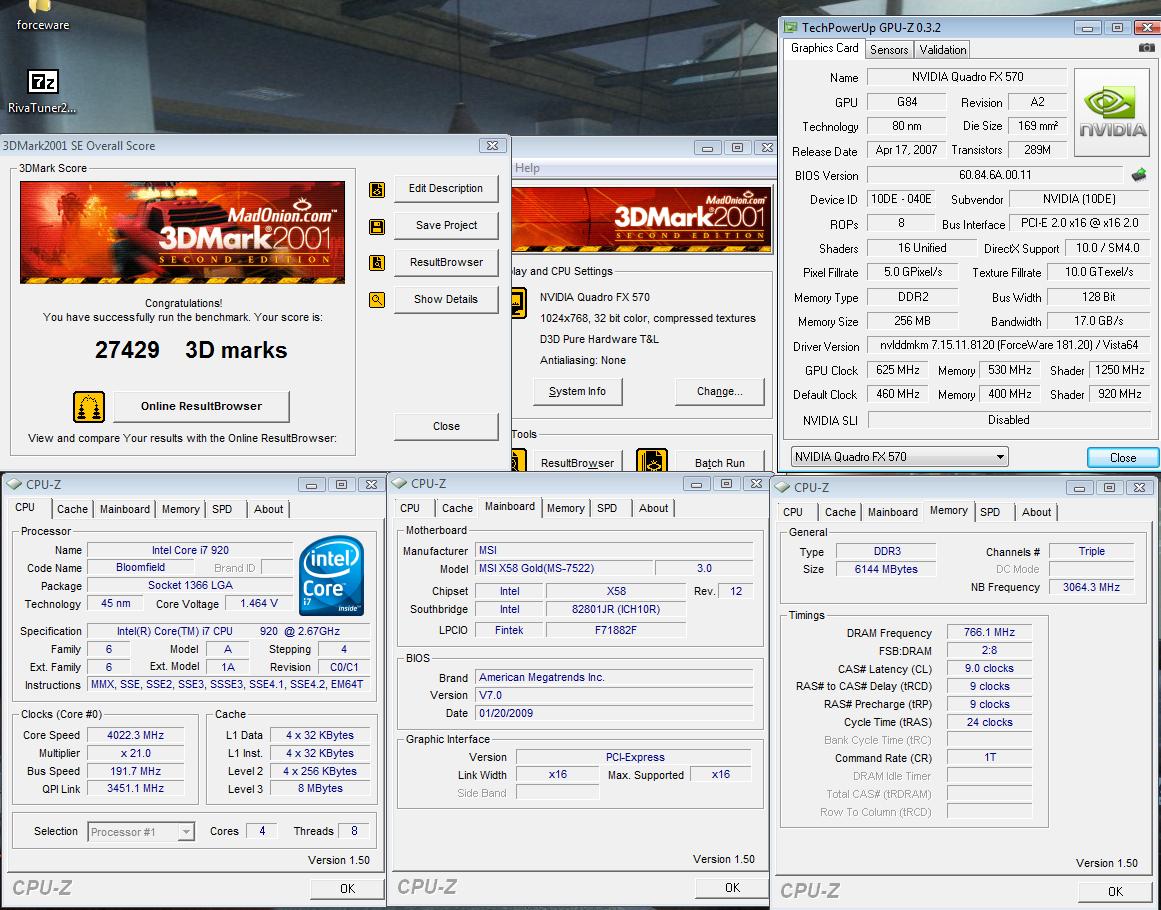Screen dimensions: 1161x910
Task: Click the Batch Run icon in 3DMark
Action: pos(652,461)
